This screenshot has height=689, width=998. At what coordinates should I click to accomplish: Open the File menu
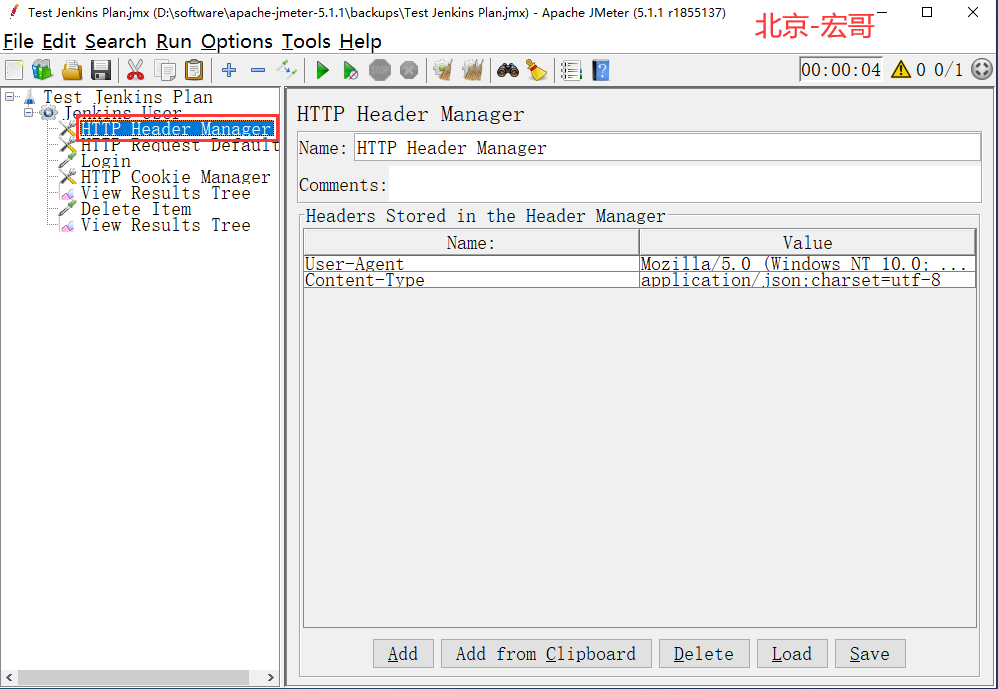coord(18,41)
